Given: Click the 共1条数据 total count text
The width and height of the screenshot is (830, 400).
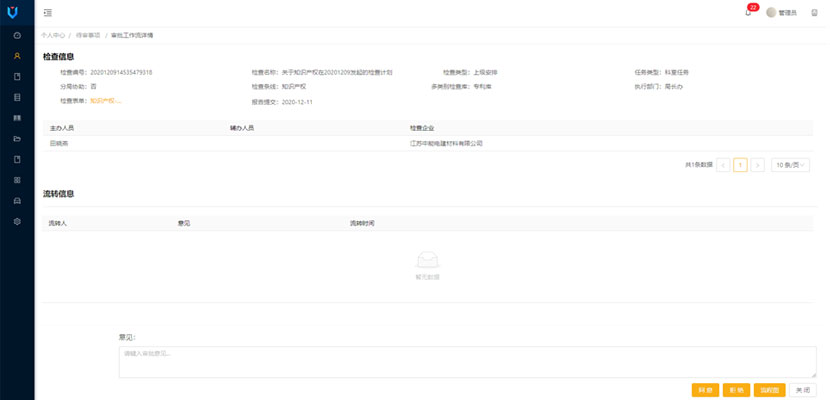Looking at the screenshot, I should coord(699,165).
